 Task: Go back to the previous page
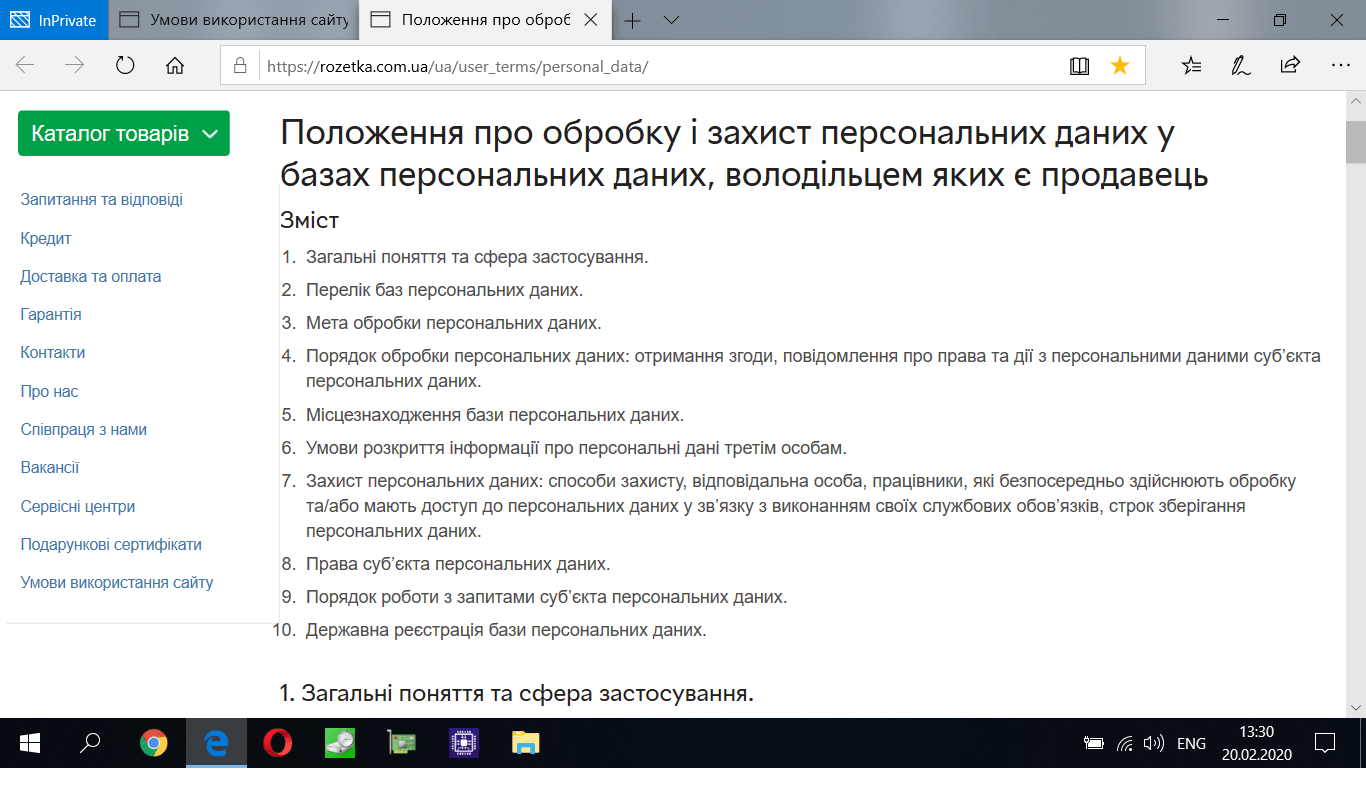point(25,66)
